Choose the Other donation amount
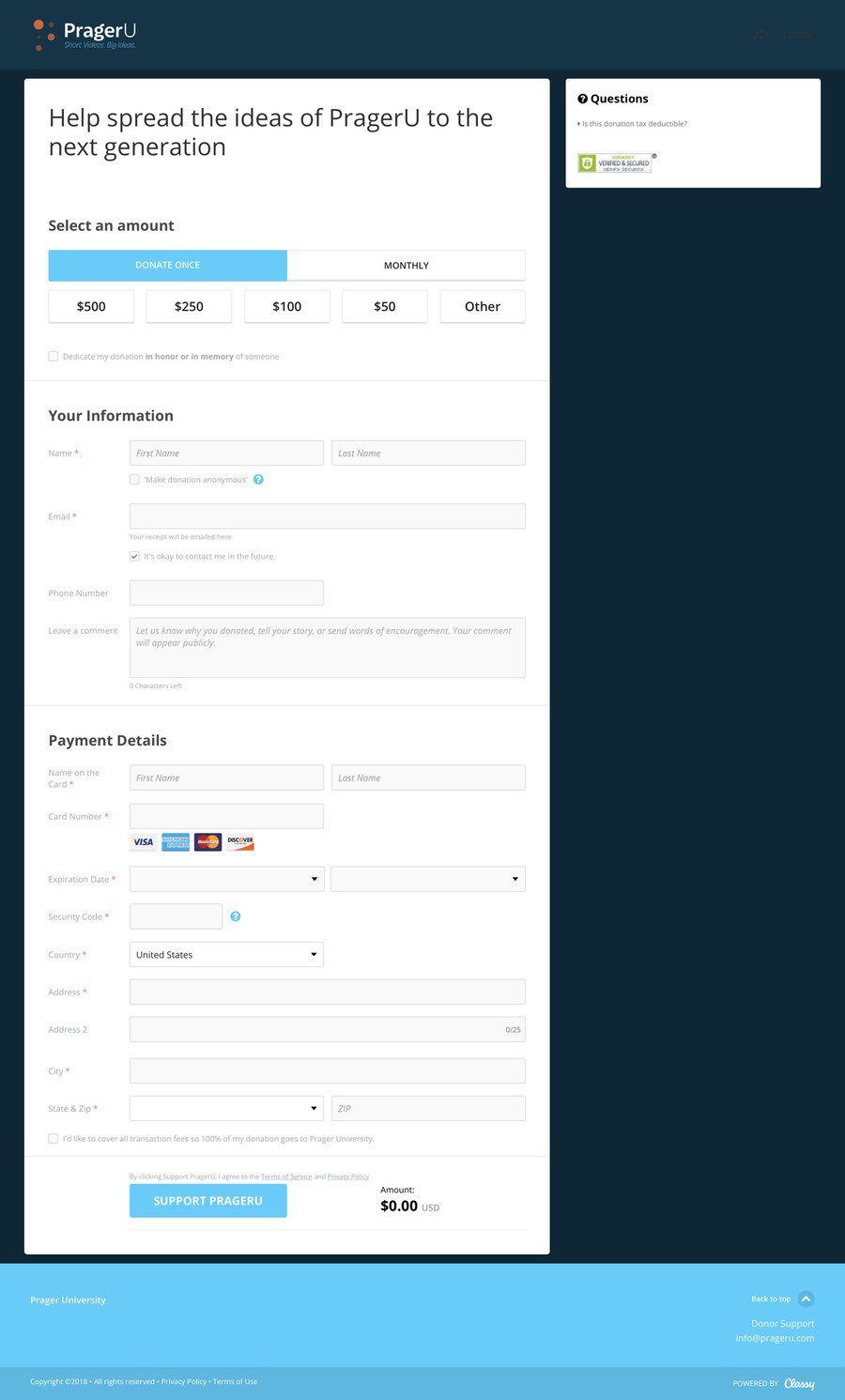 (x=483, y=306)
